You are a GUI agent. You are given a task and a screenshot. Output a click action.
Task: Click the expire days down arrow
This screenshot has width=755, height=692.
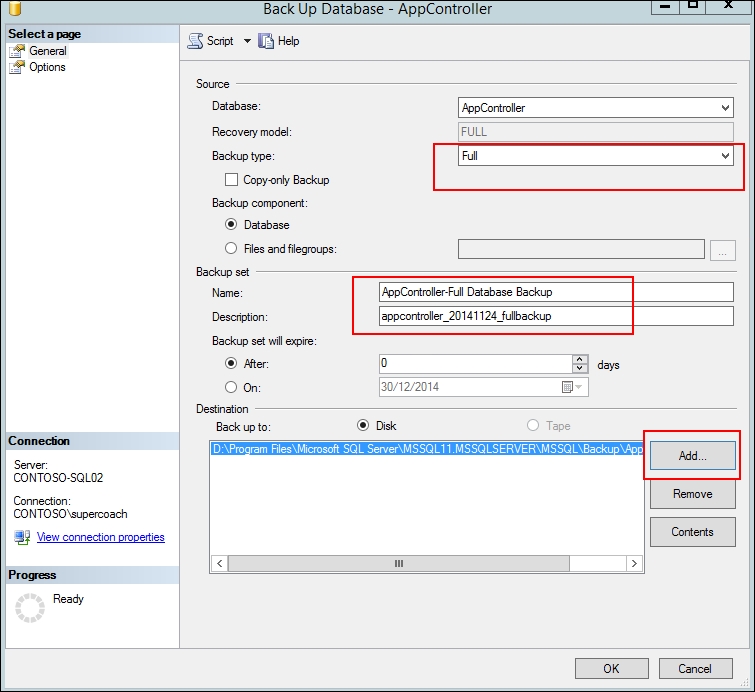coord(580,369)
